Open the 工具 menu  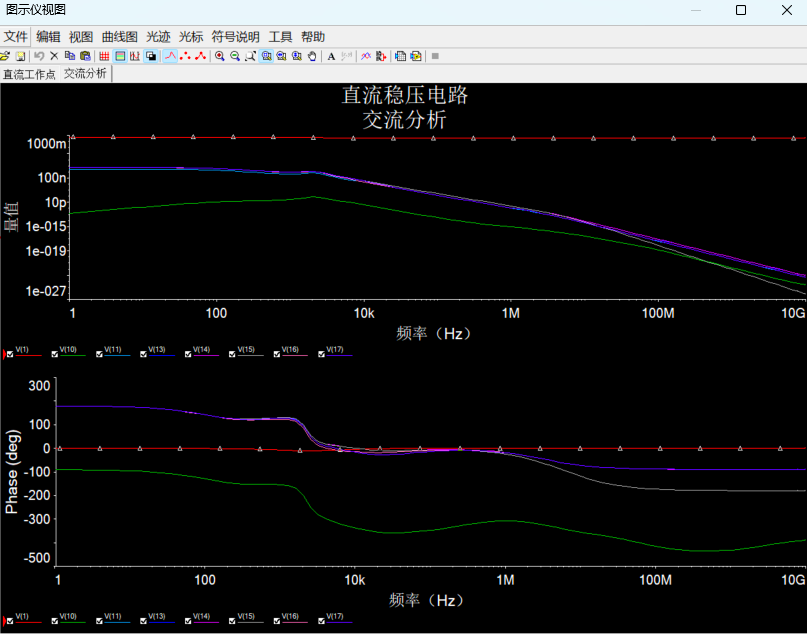point(280,37)
